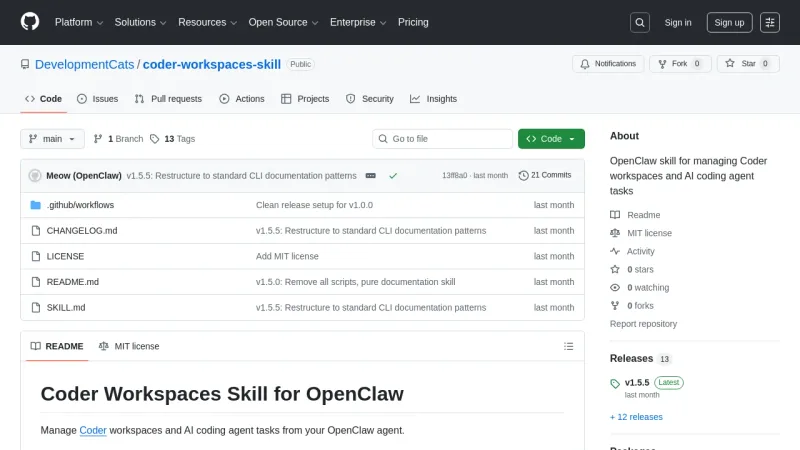Open the header menu button beside Sign up
The height and width of the screenshot is (450, 800).
pos(769,22)
